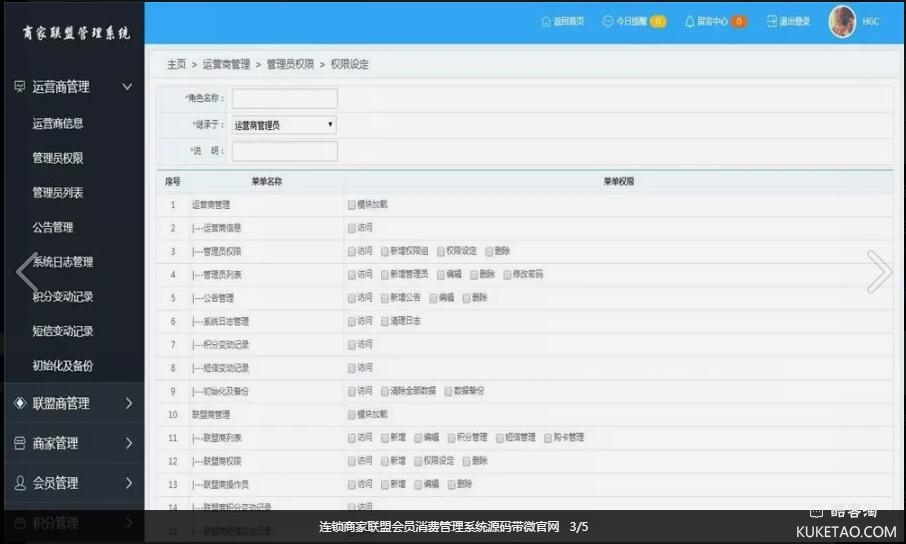Check 积分管理 in 联盟商列表 row

pyautogui.click(x=451, y=438)
